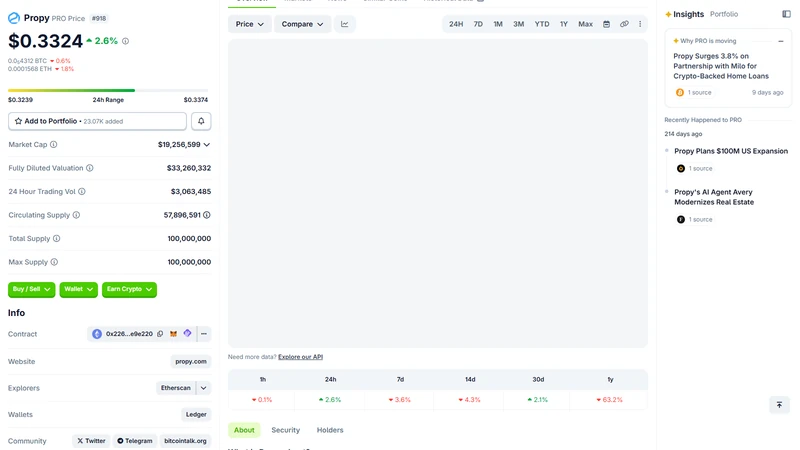
Task: Select the Max chart range
Action: tap(585, 24)
